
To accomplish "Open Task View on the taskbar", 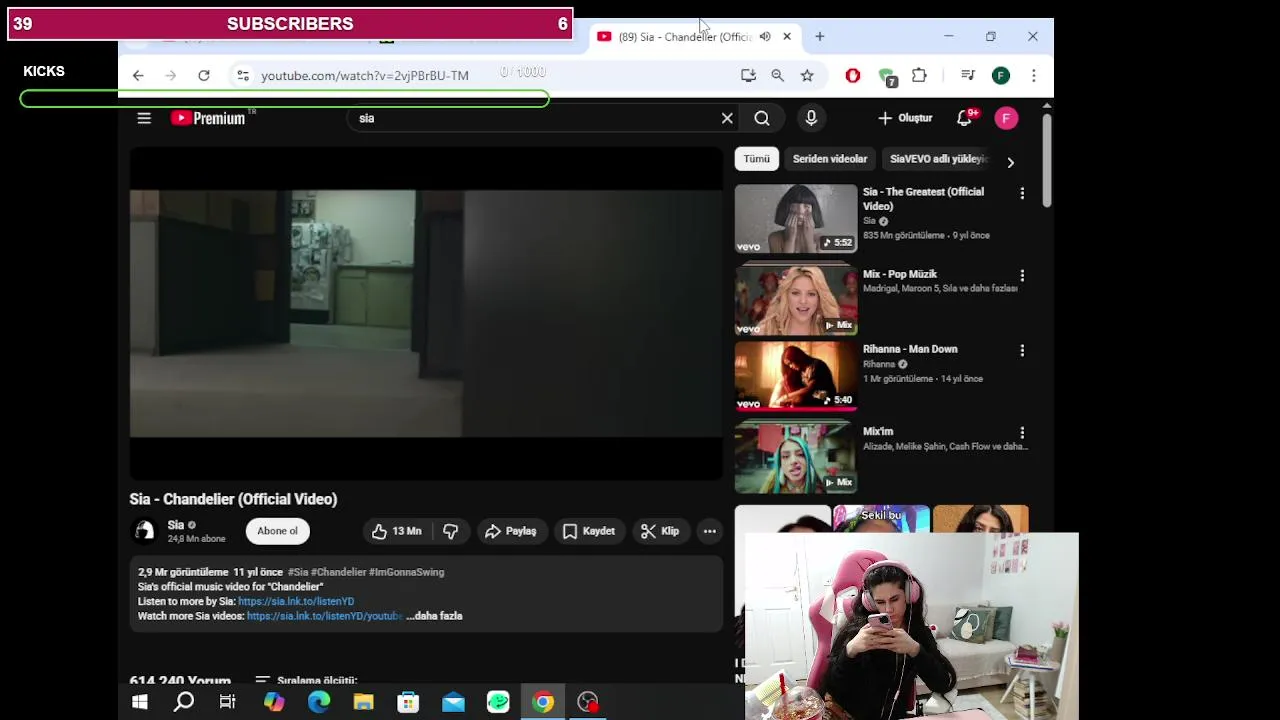I will pos(228,702).
